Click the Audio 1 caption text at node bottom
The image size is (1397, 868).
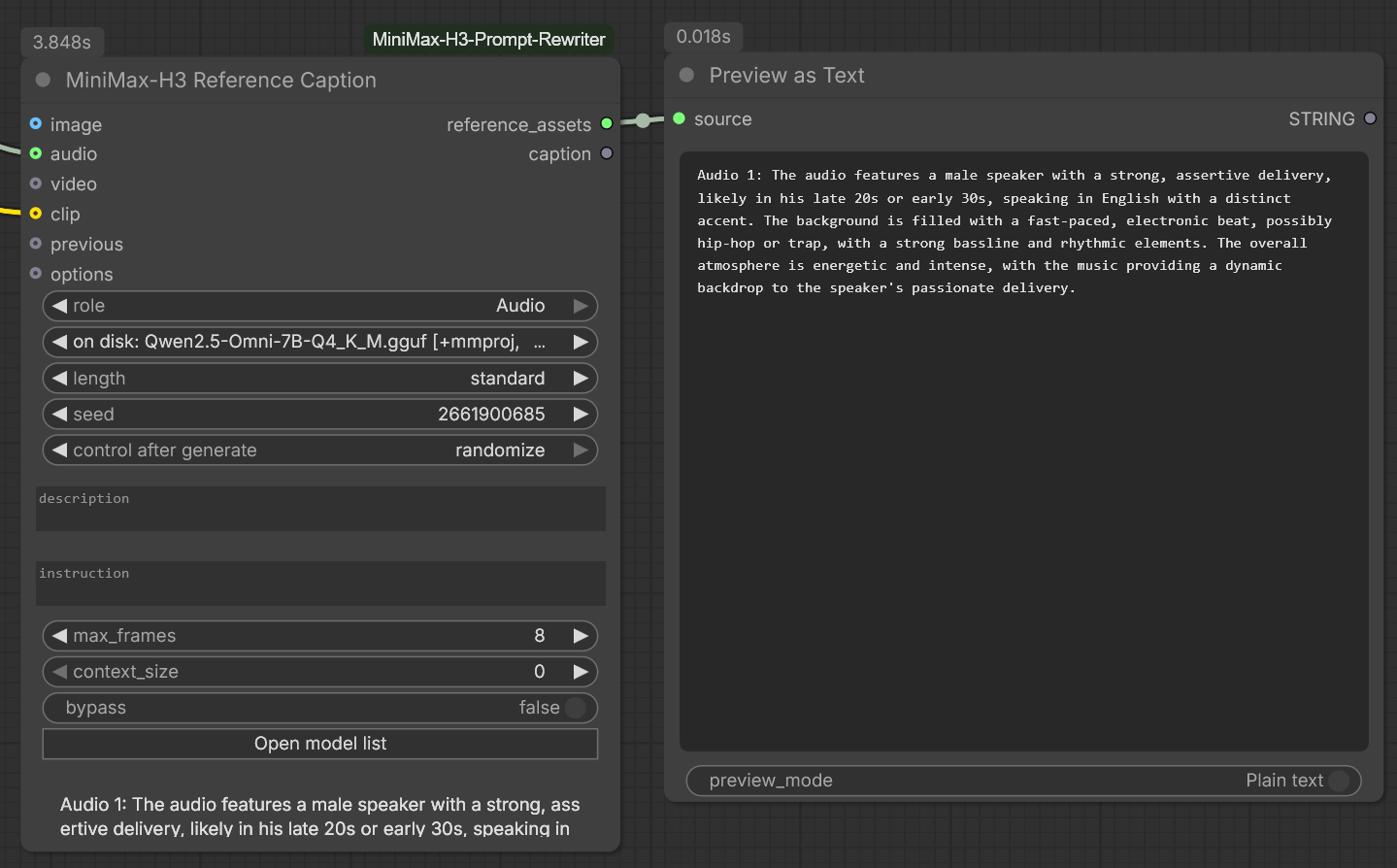pyautogui.click(x=320, y=817)
